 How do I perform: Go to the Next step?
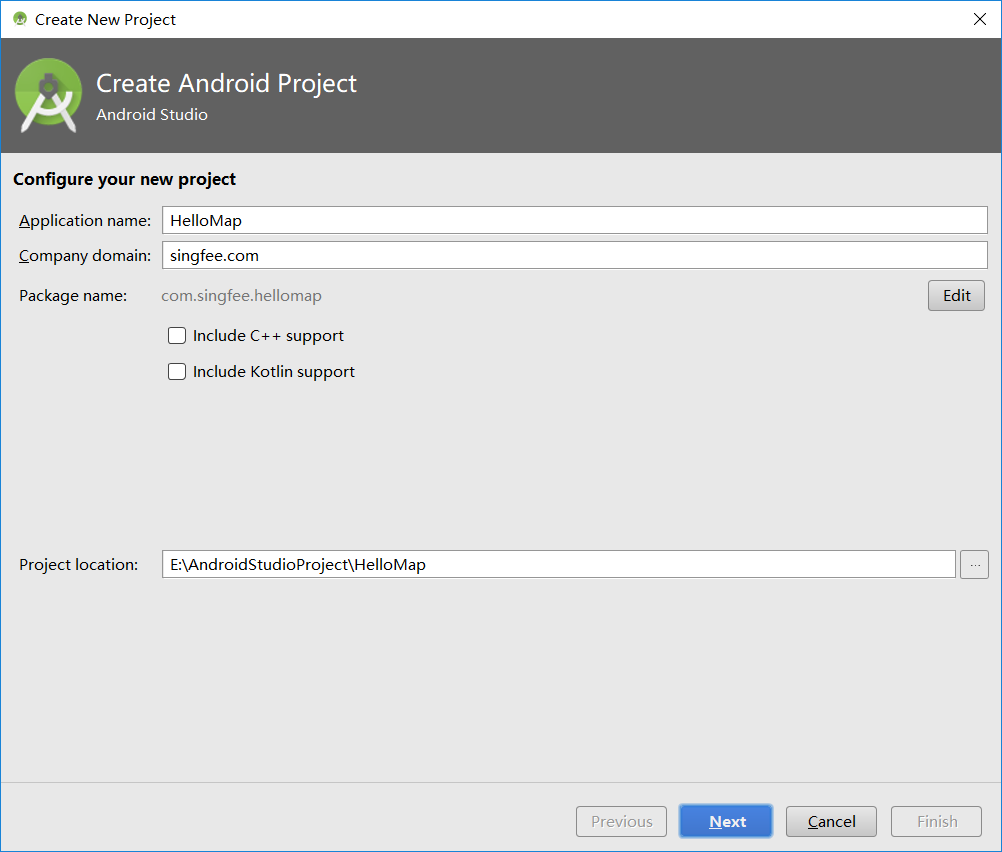tap(726, 821)
